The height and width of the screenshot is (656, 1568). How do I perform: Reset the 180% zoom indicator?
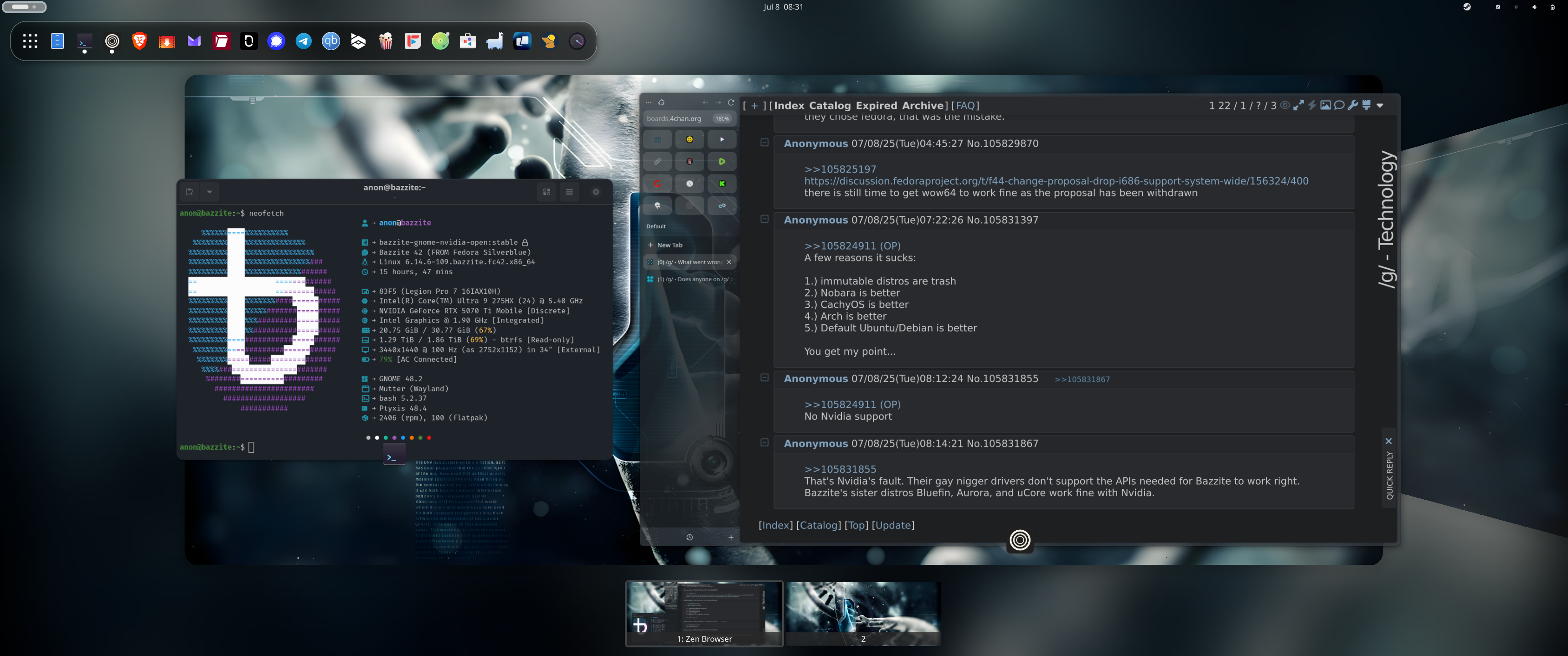click(x=722, y=118)
